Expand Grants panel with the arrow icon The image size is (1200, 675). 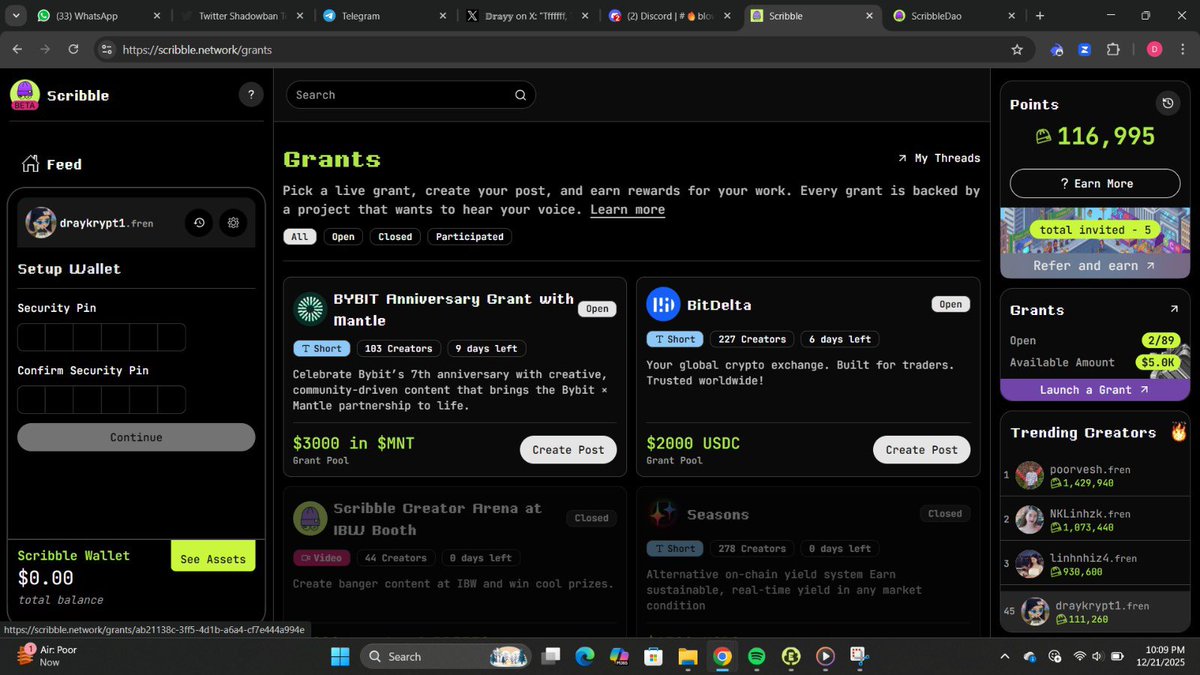tap(1174, 310)
